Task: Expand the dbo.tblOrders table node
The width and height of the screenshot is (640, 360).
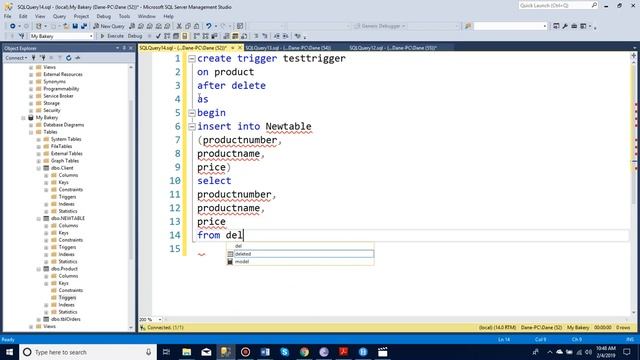Action: pos(38,319)
